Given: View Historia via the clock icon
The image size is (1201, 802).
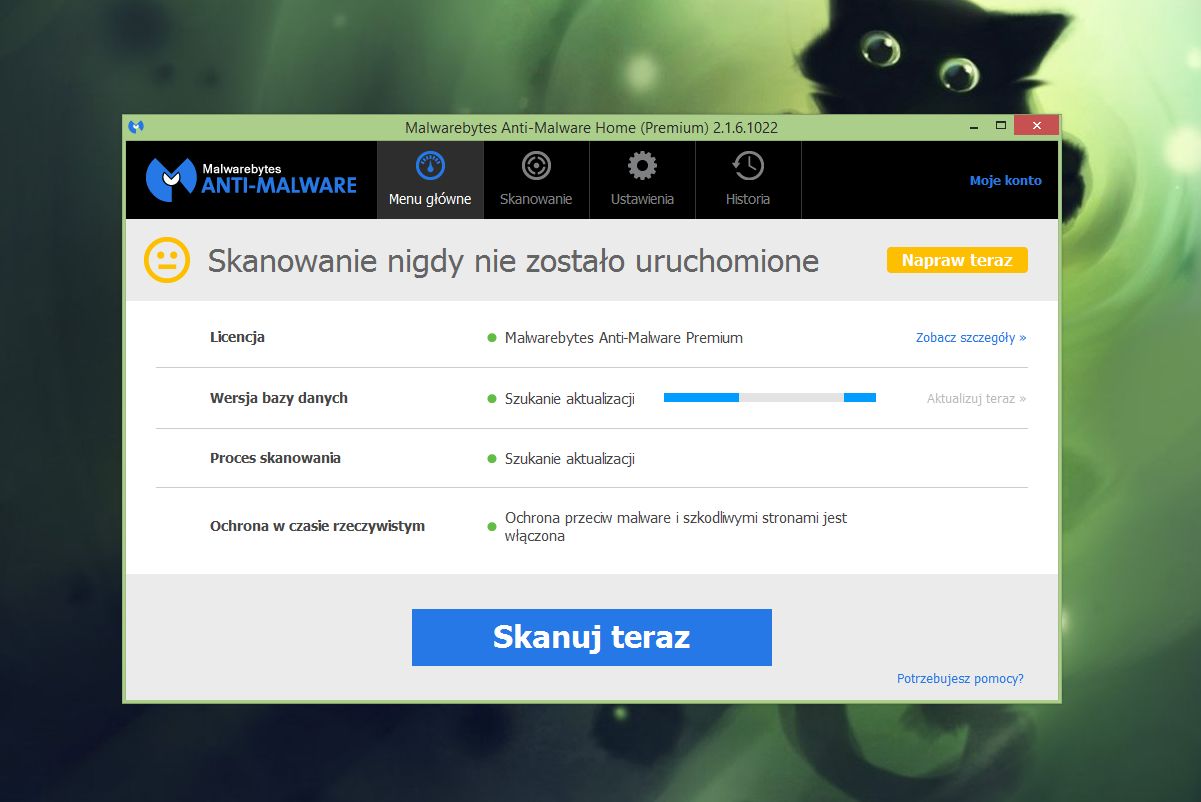Looking at the screenshot, I should point(747,167).
